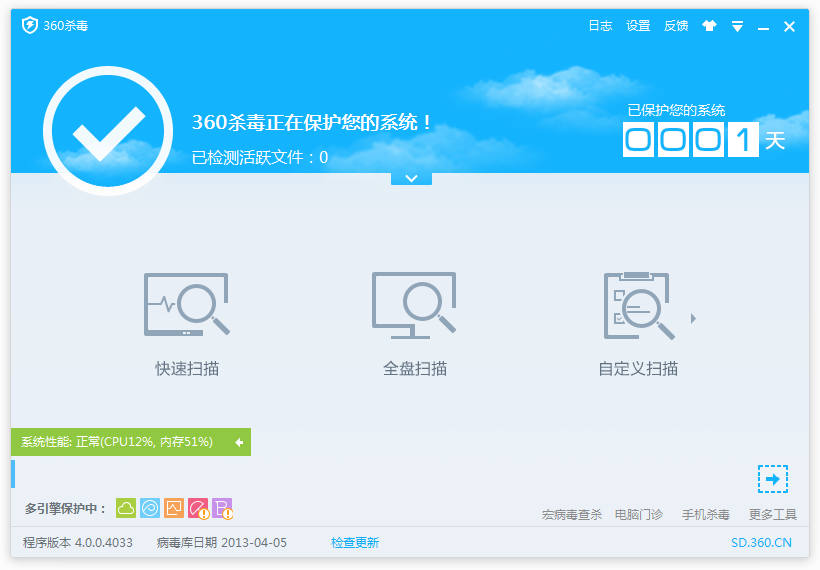Start full disk scan icon
This screenshot has width=820, height=570.
(414, 305)
